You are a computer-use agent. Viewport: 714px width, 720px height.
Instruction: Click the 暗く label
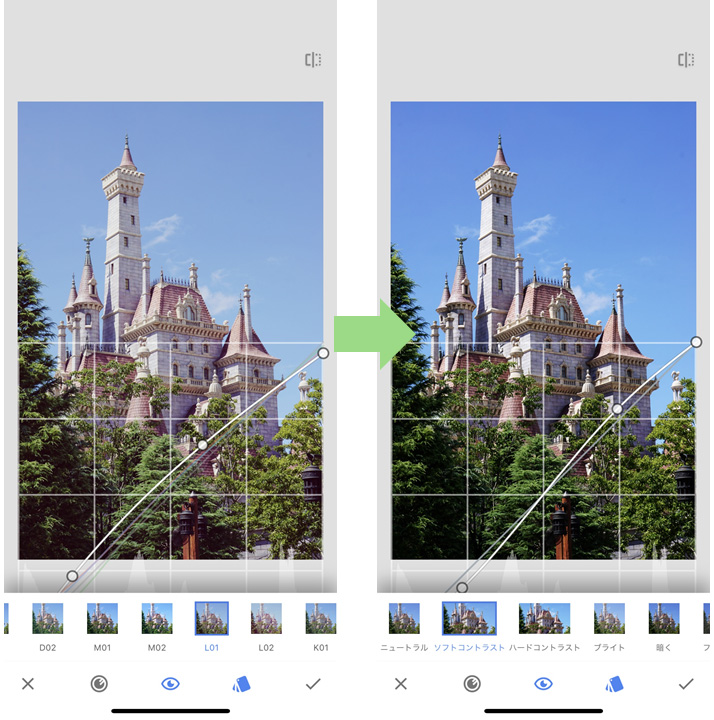(664, 648)
